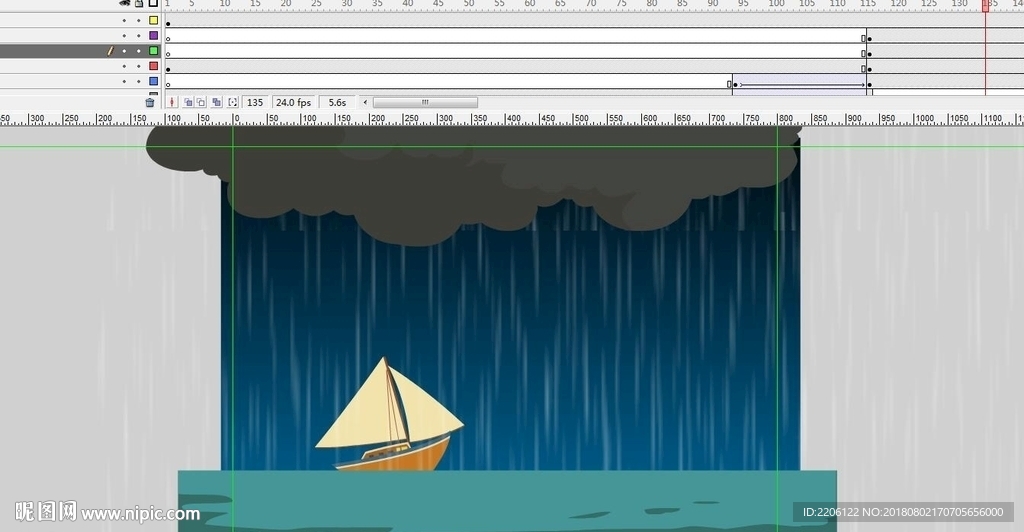Toggle lock dot of the blue layer
1024x532 pixels.
point(138,81)
